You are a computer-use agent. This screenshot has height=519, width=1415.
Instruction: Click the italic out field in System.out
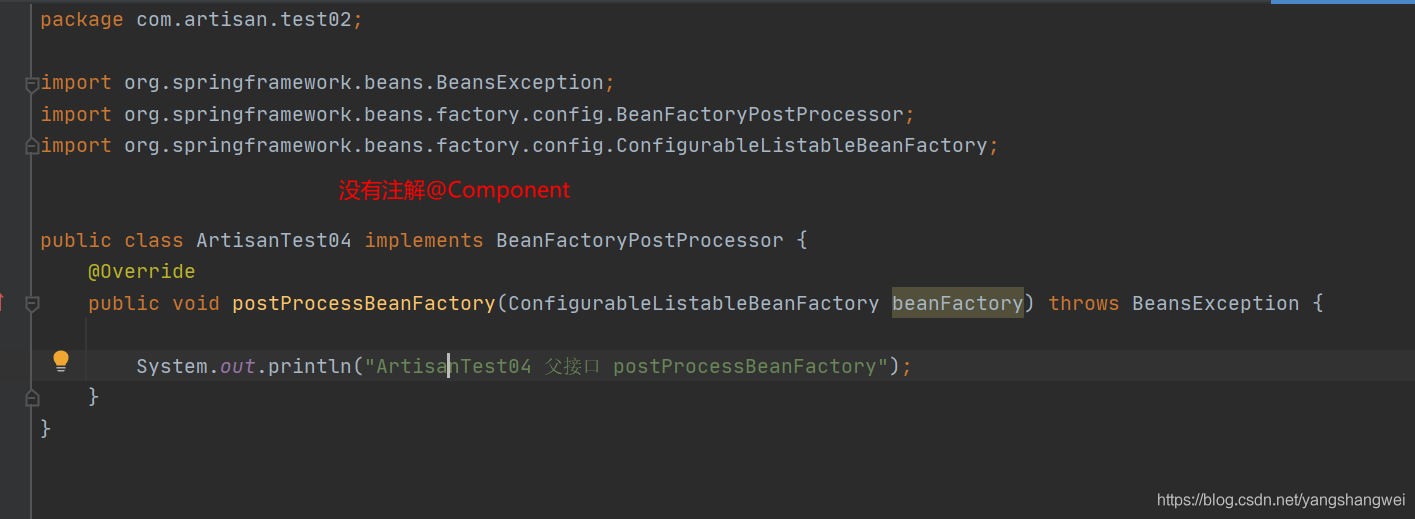pyautogui.click(x=238, y=367)
